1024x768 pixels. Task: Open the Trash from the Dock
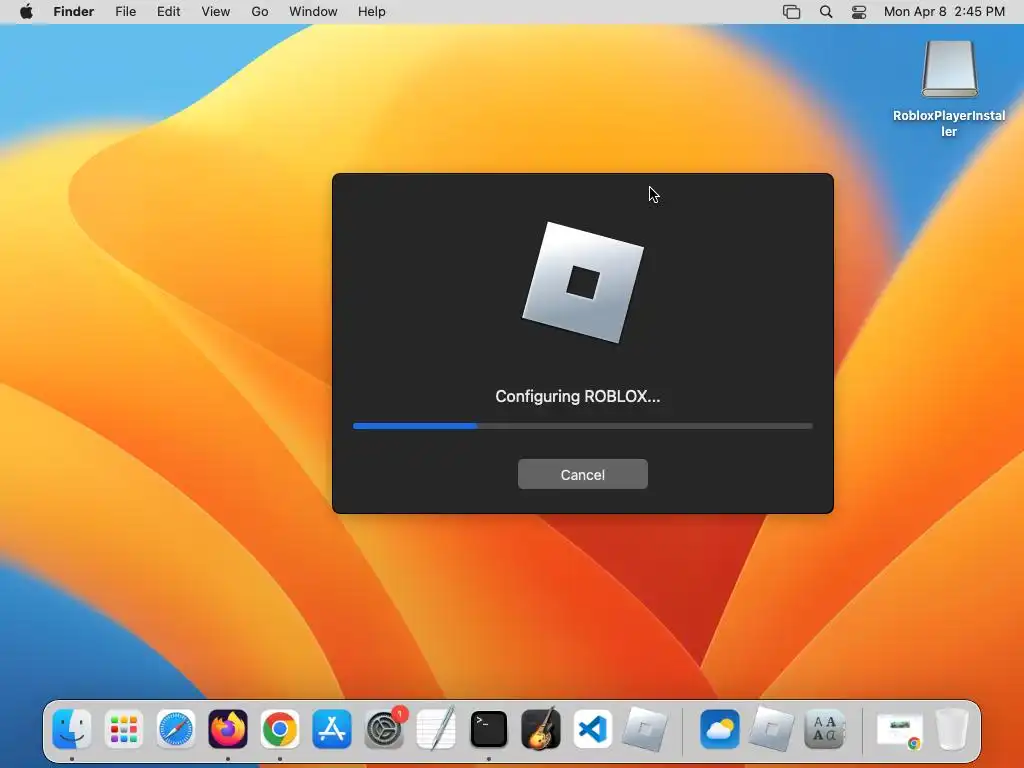(x=952, y=729)
